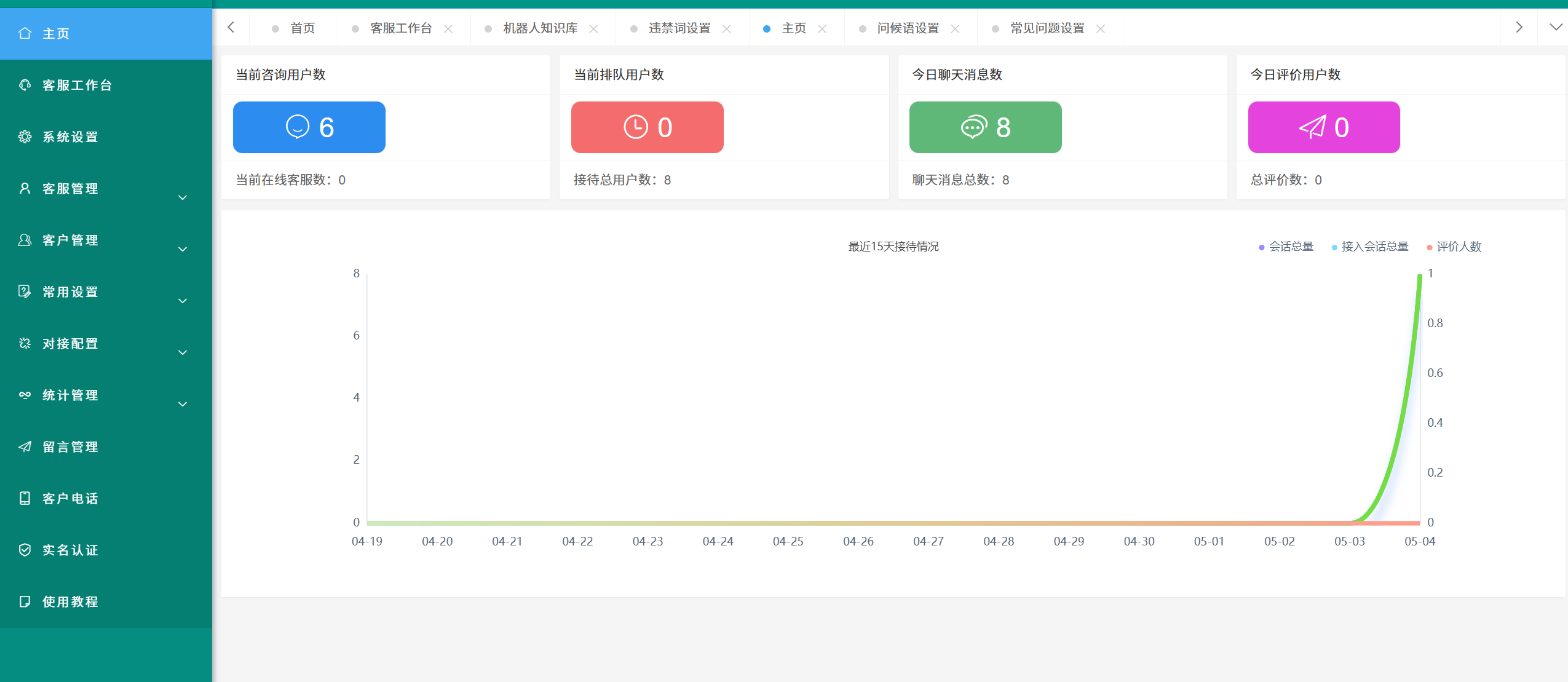Image resolution: width=1568 pixels, height=682 pixels.
Task: Open 留言管理 in the sidebar
Action: (x=106, y=446)
